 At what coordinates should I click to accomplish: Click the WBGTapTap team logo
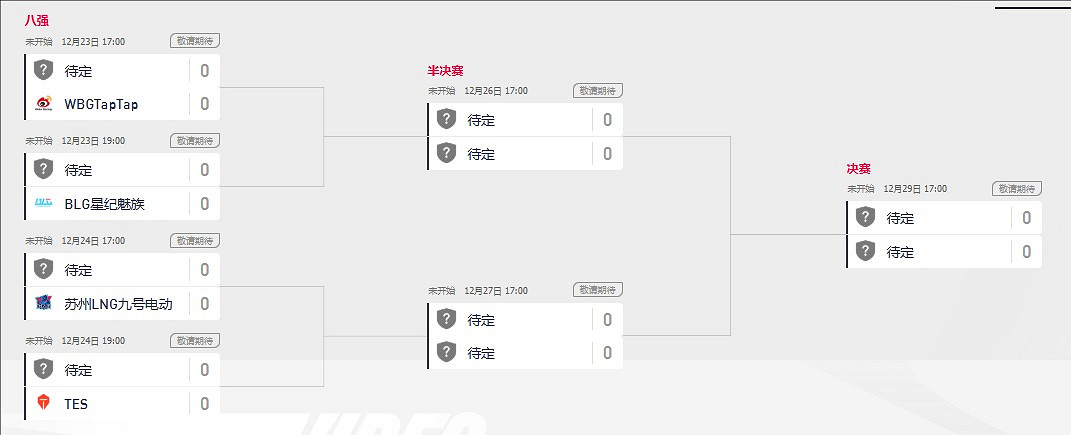(43, 104)
